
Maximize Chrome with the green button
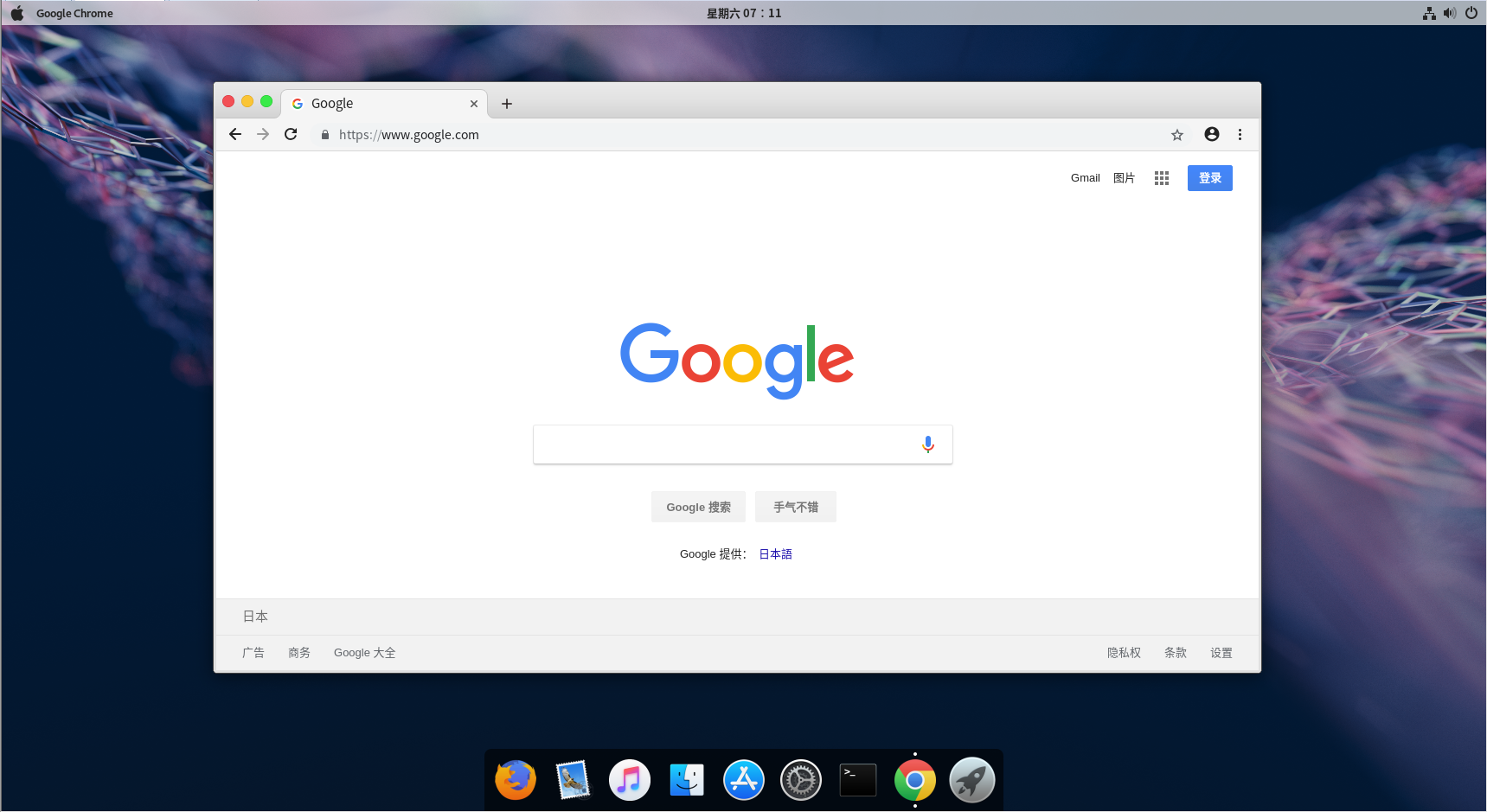(x=266, y=102)
